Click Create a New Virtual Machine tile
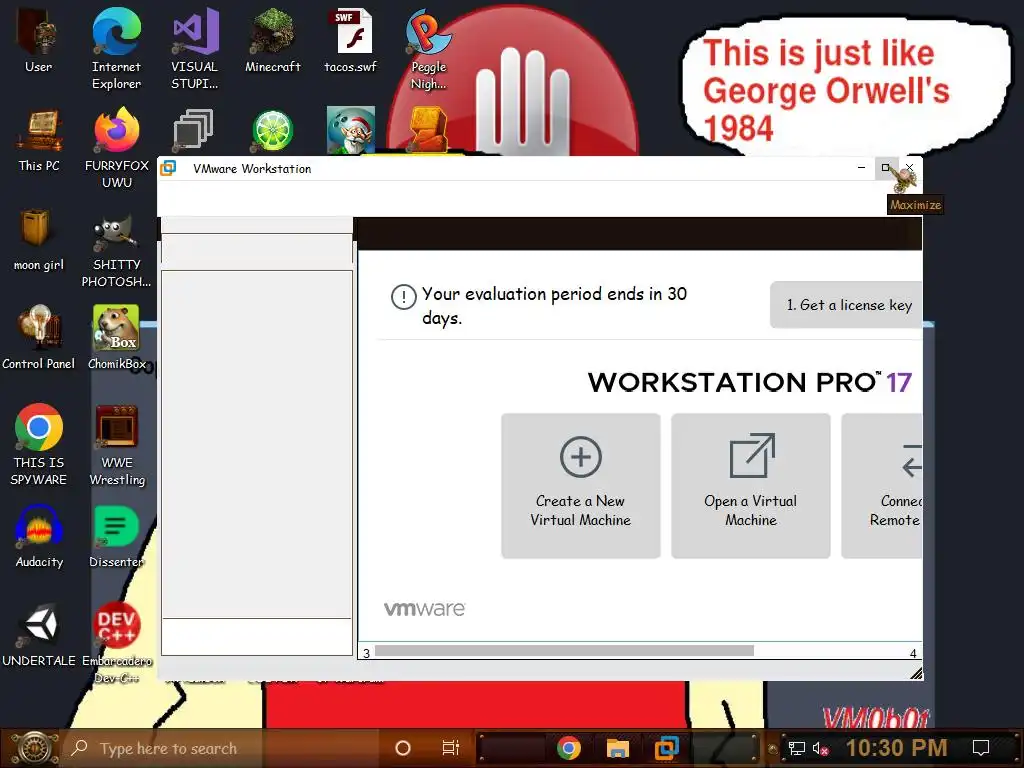The image size is (1024, 768). (x=581, y=485)
